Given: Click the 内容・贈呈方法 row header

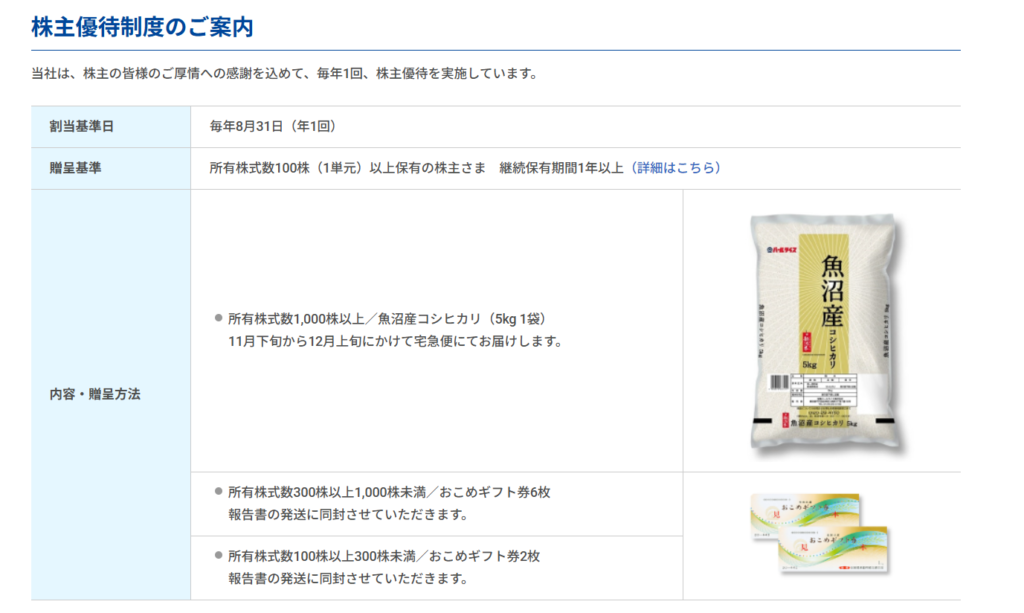Looking at the screenshot, I should (95, 394).
